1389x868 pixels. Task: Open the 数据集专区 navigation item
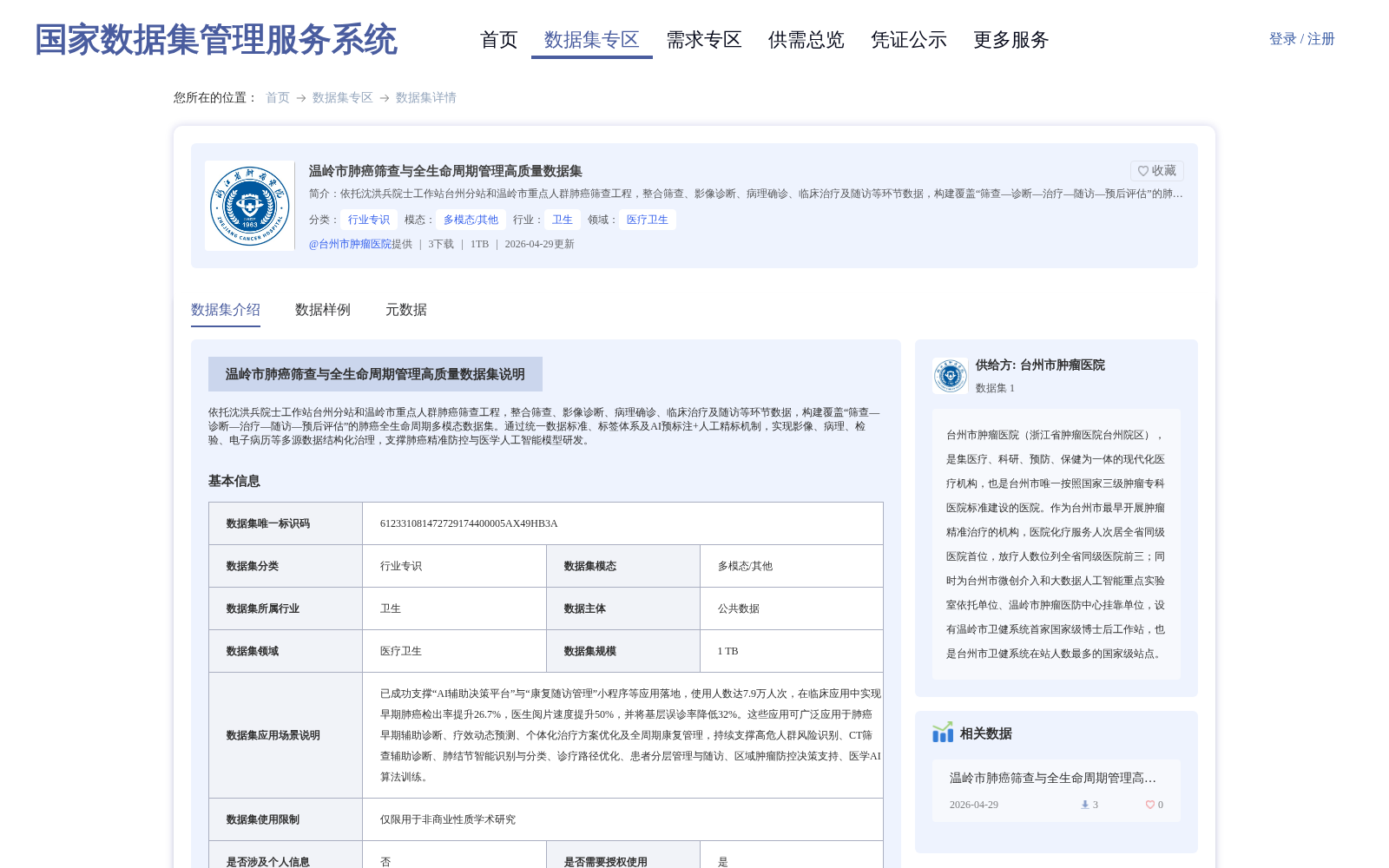coord(592,40)
